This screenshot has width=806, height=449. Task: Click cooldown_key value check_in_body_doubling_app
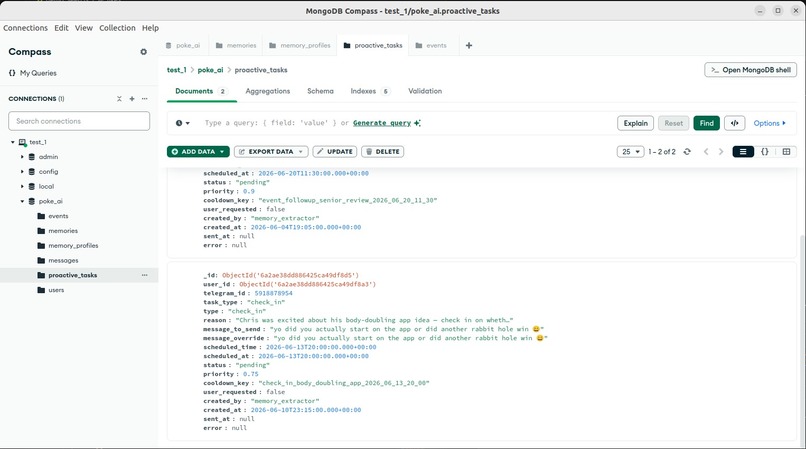click(x=344, y=383)
